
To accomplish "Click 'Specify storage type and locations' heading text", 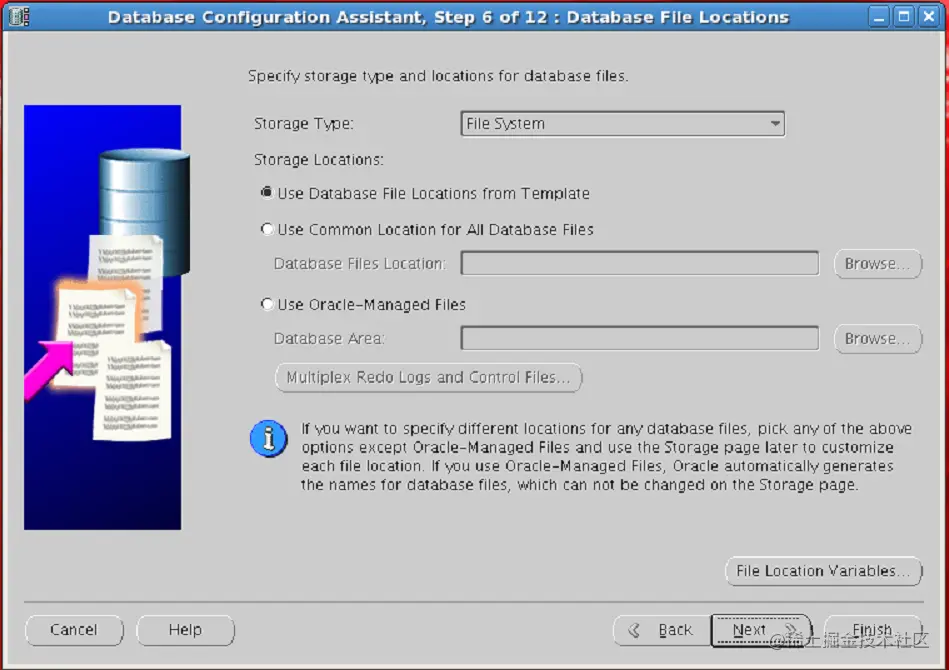I will pos(438,76).
